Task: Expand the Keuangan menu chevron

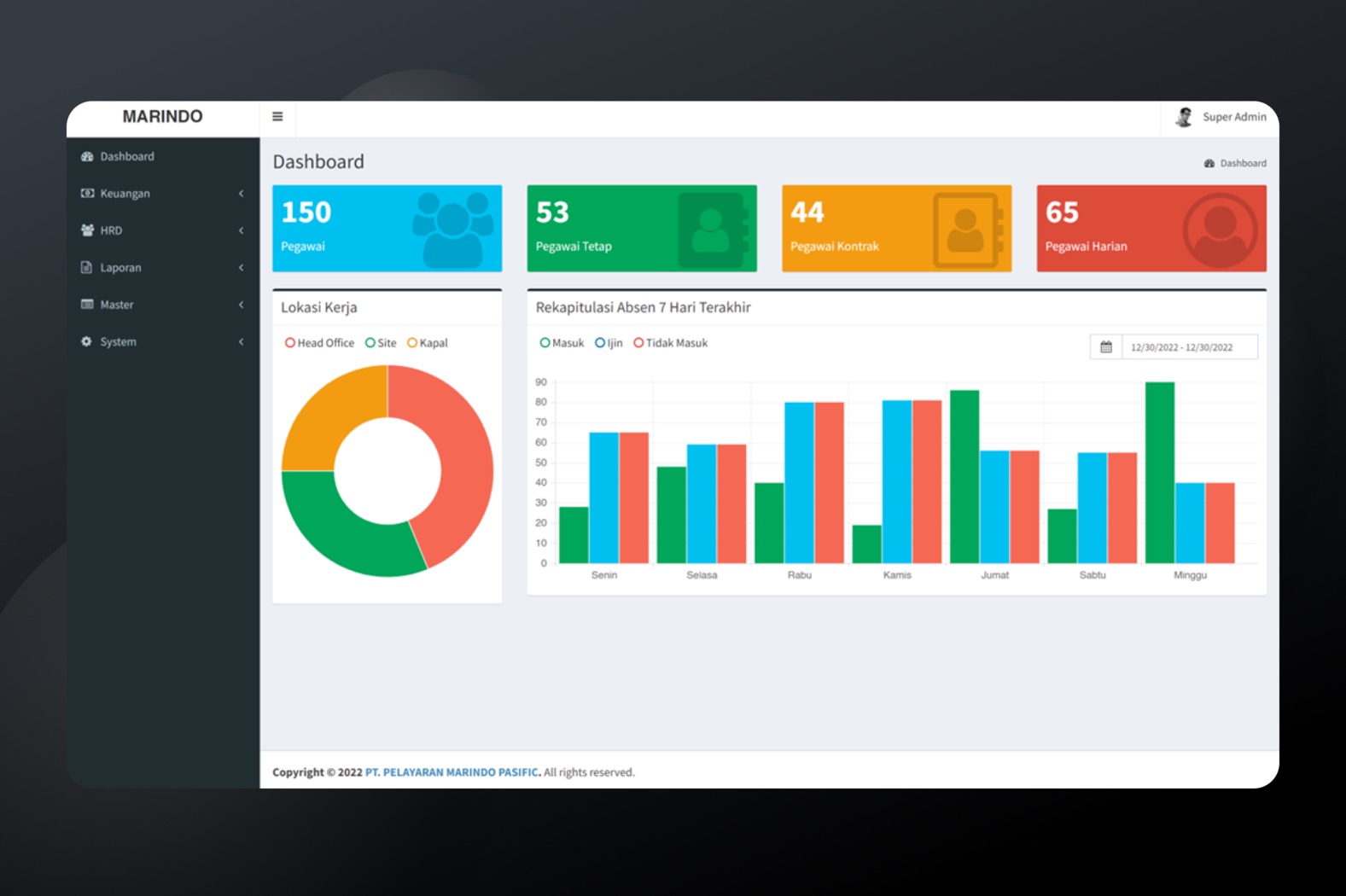Action: (x=242, y=194)
